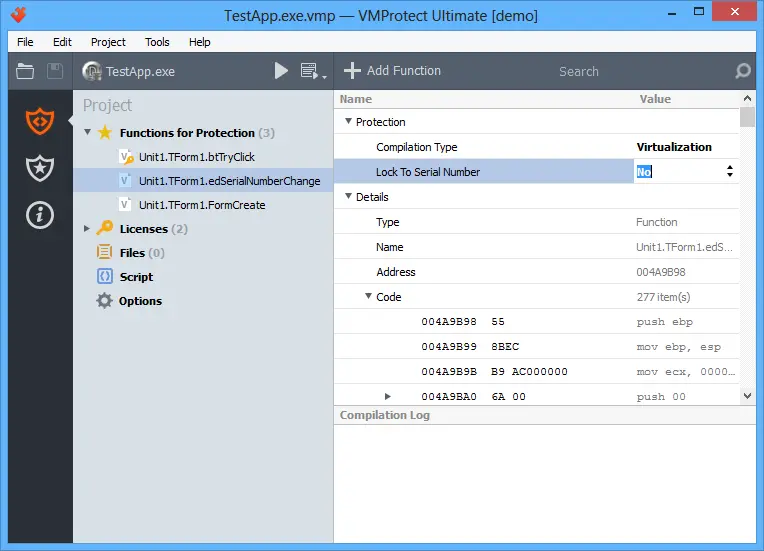The width and height of the screenshot is (764, 551).
Task: Click the Name value Unit1.TForm1.edS...
Action: click(x=684, y=247)
